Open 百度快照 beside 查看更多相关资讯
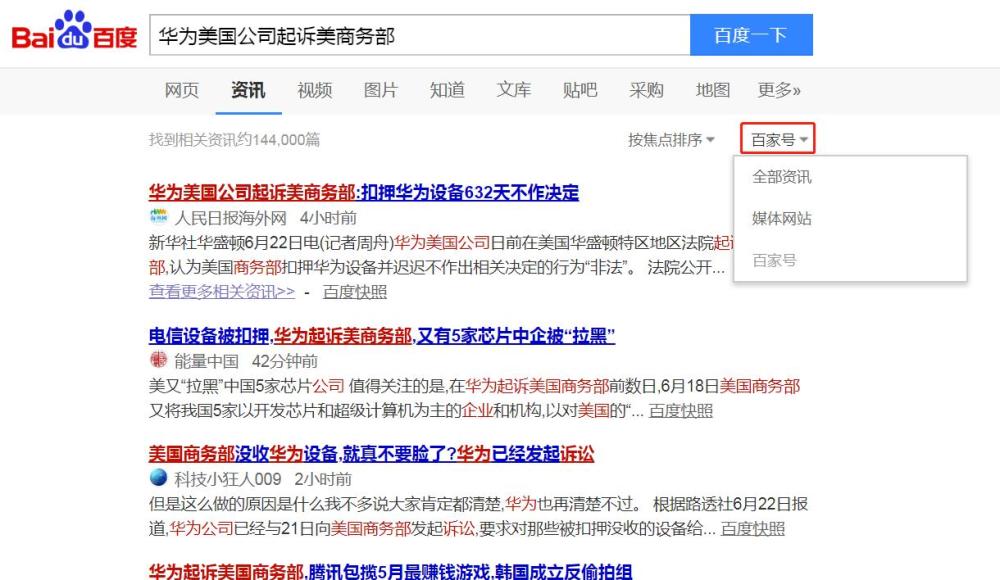 click(355, 292)
